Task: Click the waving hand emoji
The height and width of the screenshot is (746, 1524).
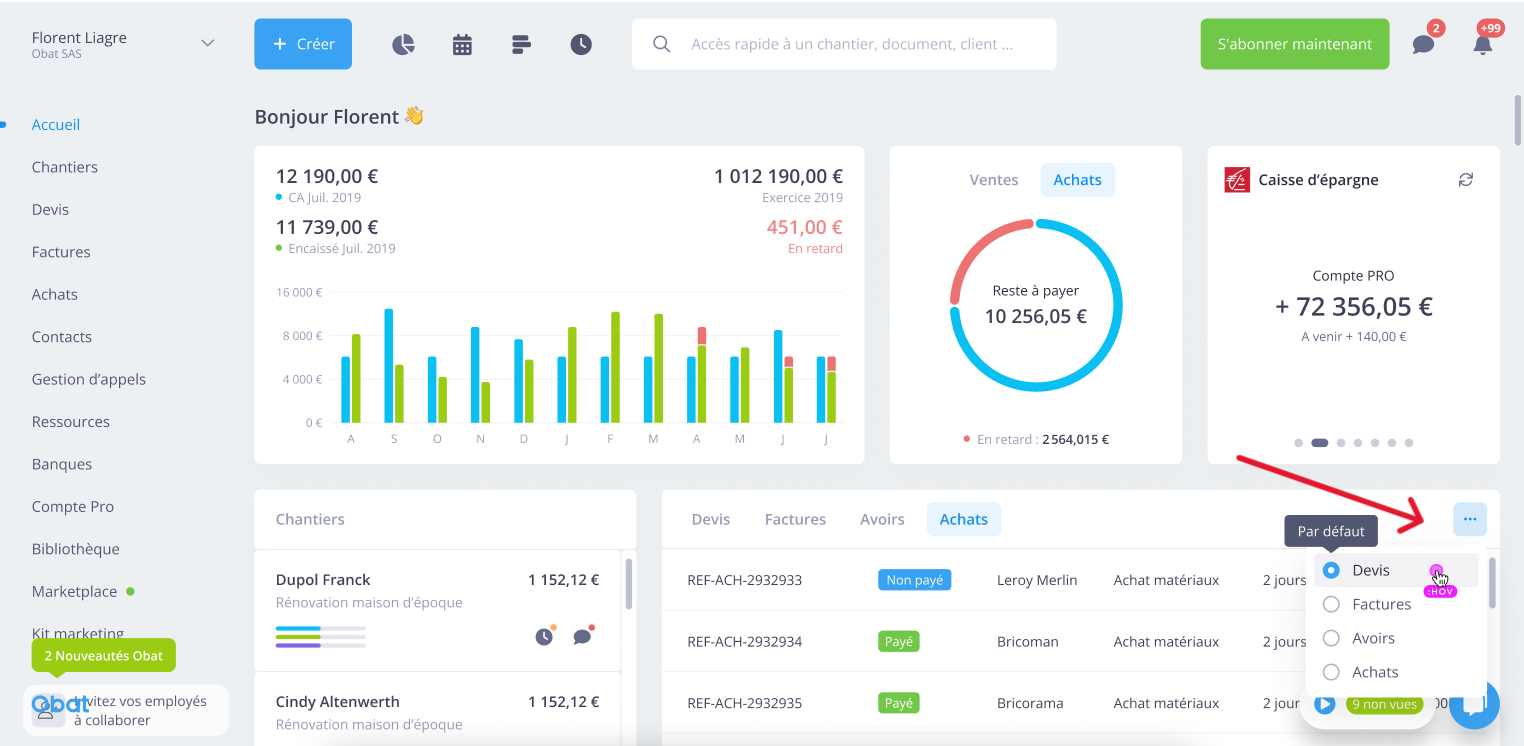Action: (x=414, y=116)
